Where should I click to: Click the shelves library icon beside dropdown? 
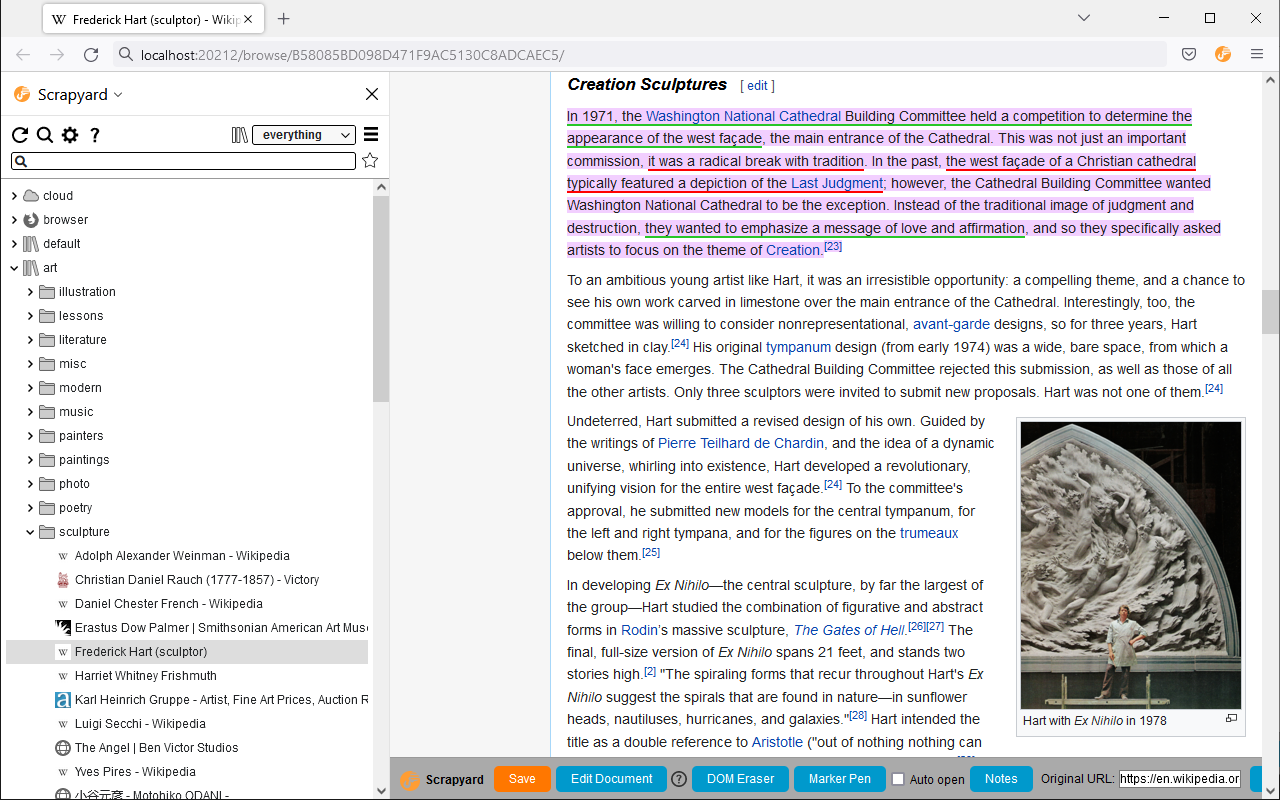click(239, 135)
